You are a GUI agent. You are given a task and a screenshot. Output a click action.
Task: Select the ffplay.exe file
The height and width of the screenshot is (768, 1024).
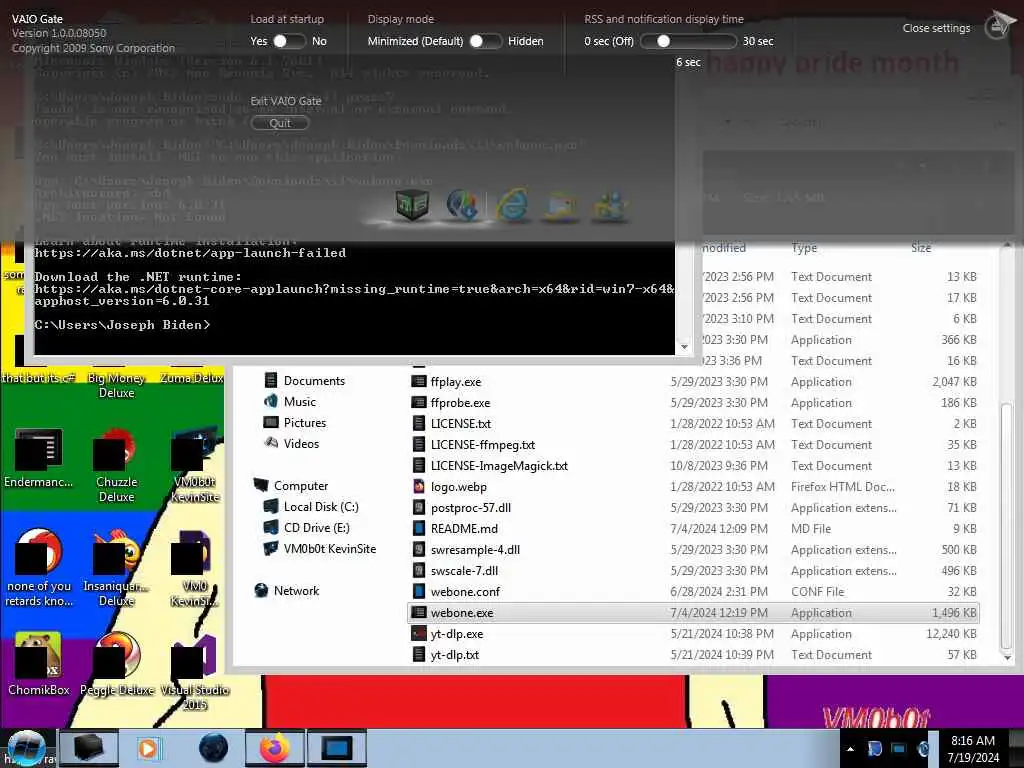click(456, 382)
